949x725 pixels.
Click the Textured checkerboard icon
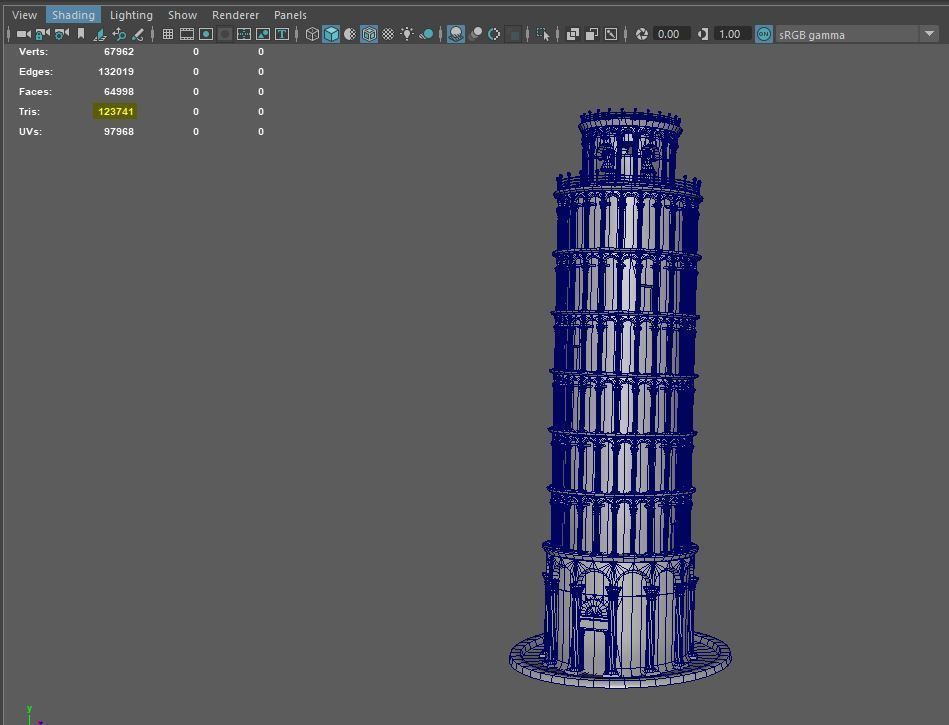(388, 34)
